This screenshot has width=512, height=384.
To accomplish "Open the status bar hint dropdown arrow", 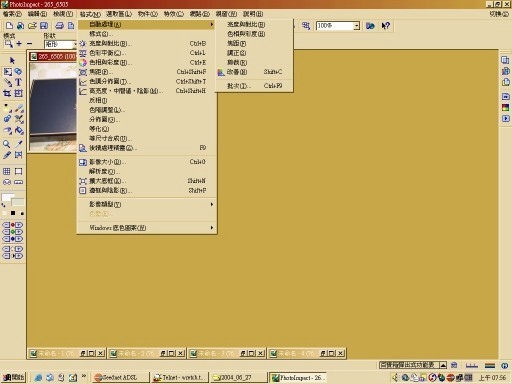I will tap(443, 365).
